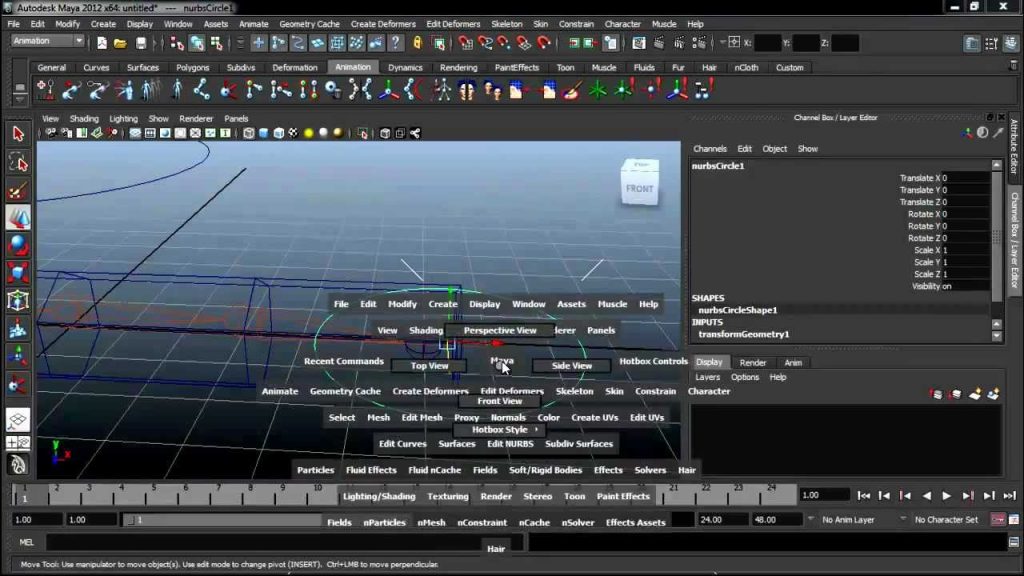The width and height of the screenshot is (1024, 576).
Task: Open the Animation menu set dropdown
Action: point(48,40)
